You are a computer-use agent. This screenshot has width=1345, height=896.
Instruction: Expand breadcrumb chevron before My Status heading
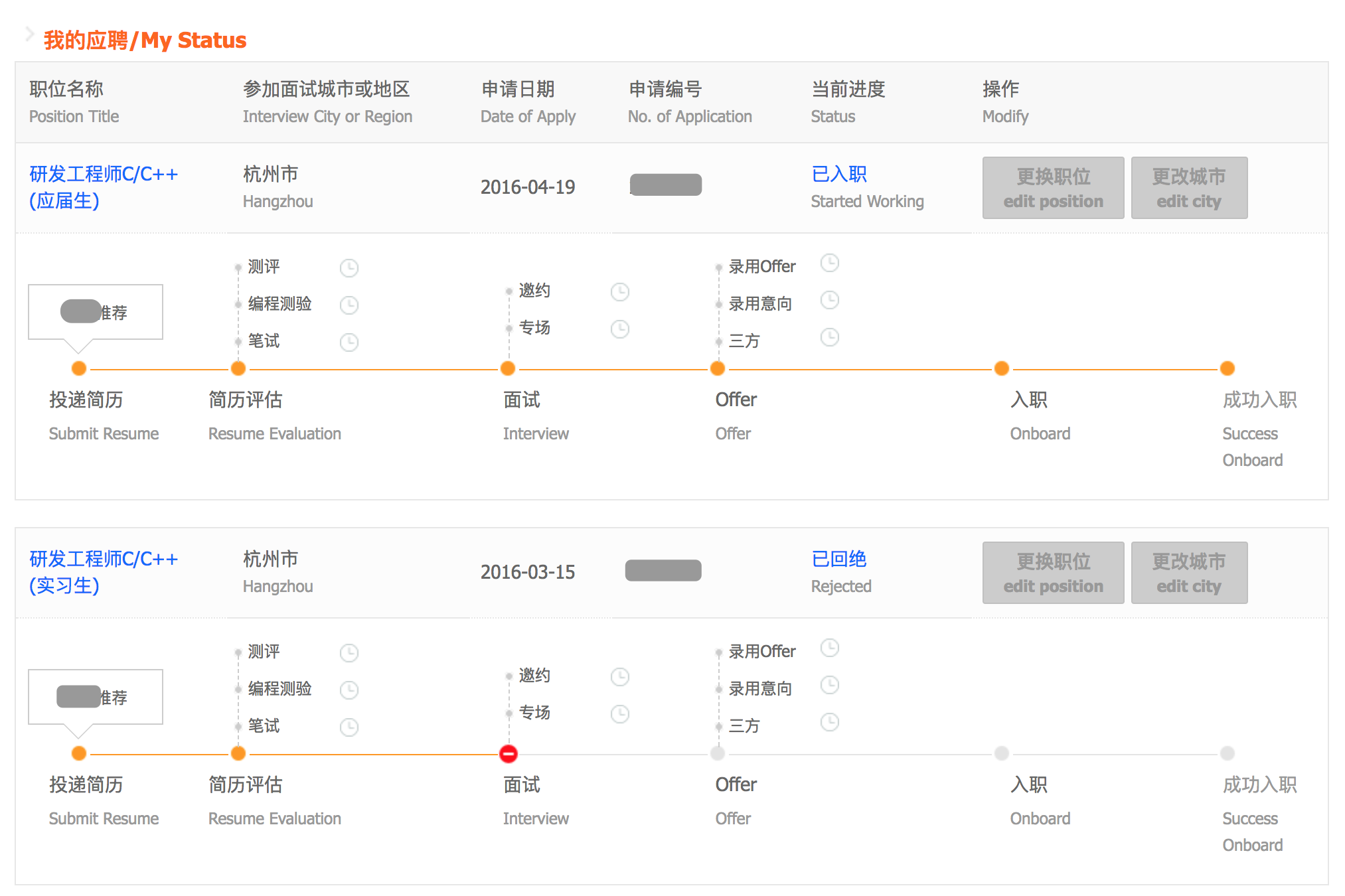29,35
